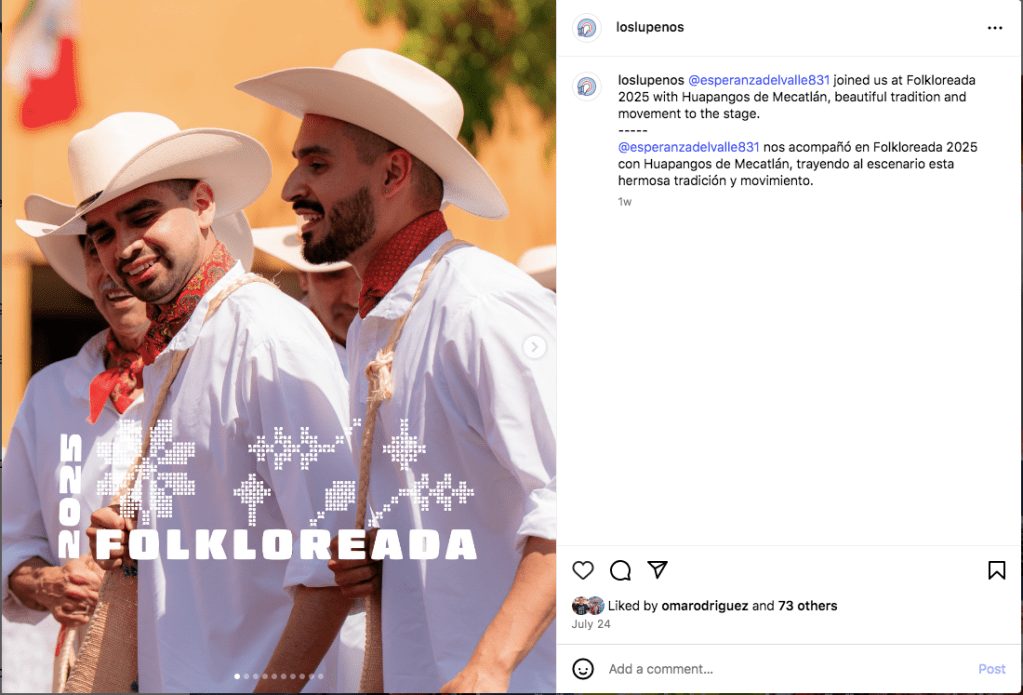This screenshot has height=695, width=1023.
Task: Open omarodriguez profile from likes
Action: 705,606
